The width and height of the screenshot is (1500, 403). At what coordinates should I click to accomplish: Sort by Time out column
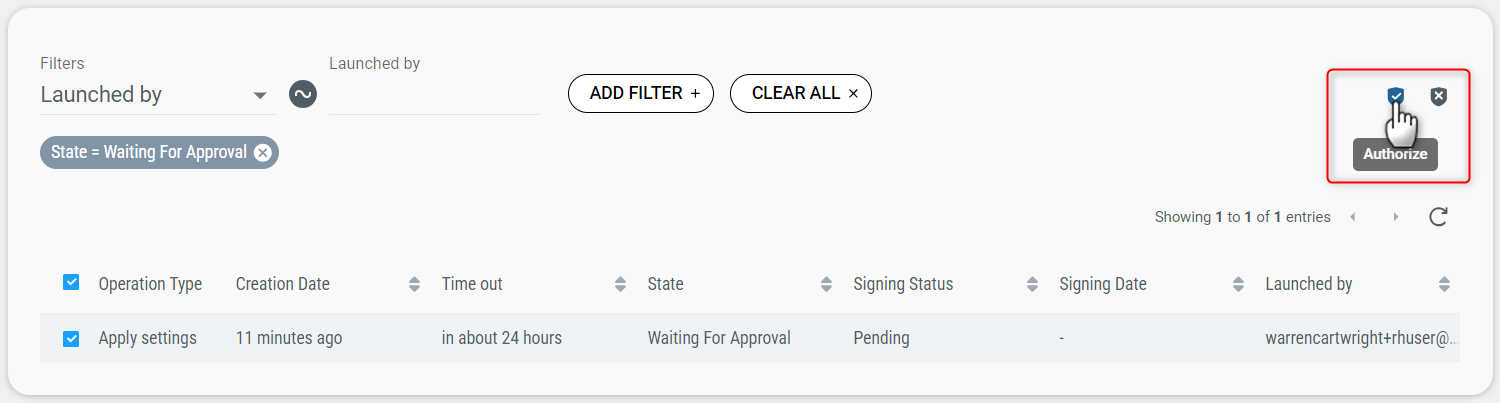pyautogui.click(x=620, y=284)
